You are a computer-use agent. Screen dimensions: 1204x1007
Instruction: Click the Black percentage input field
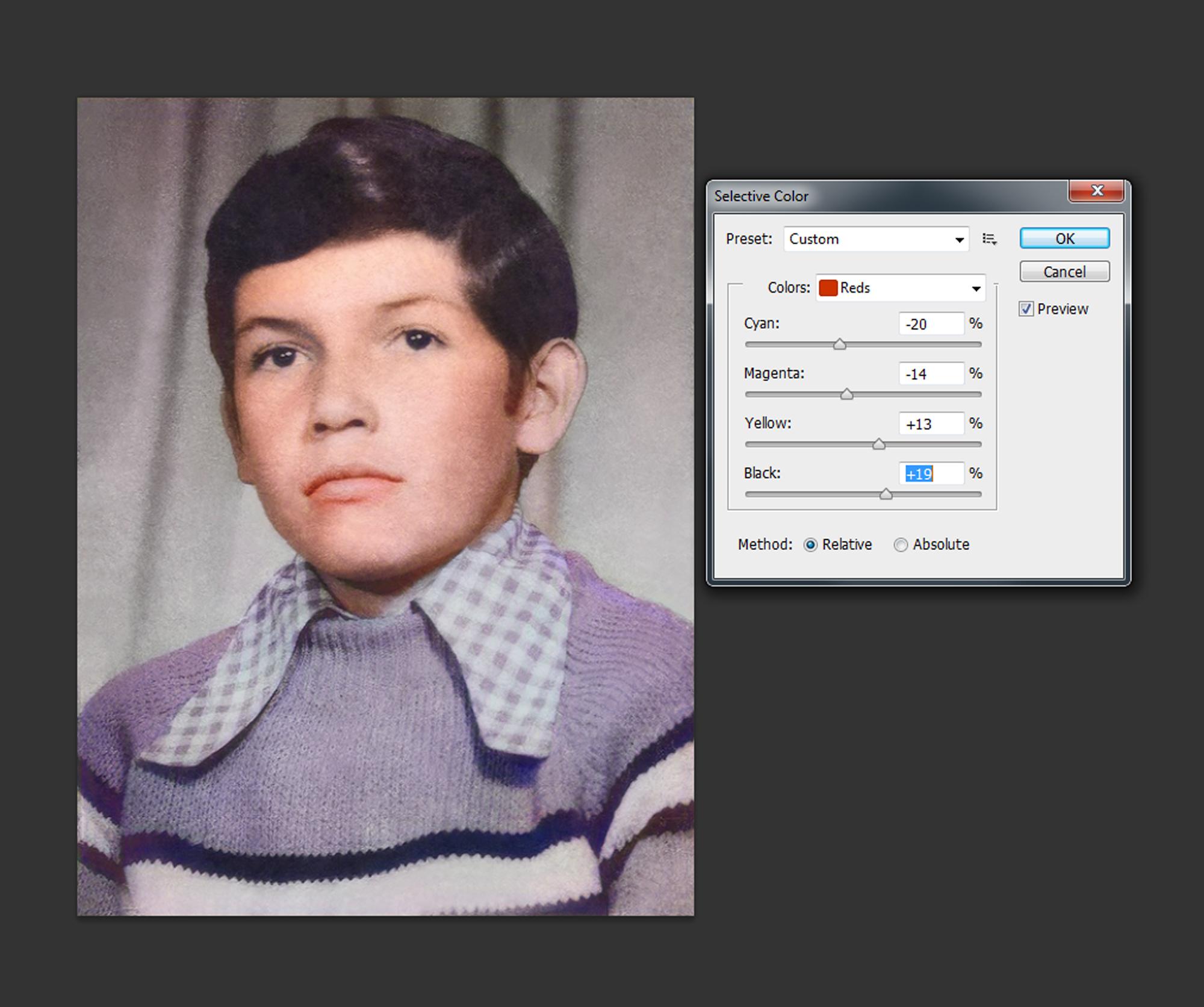(931, 474)
